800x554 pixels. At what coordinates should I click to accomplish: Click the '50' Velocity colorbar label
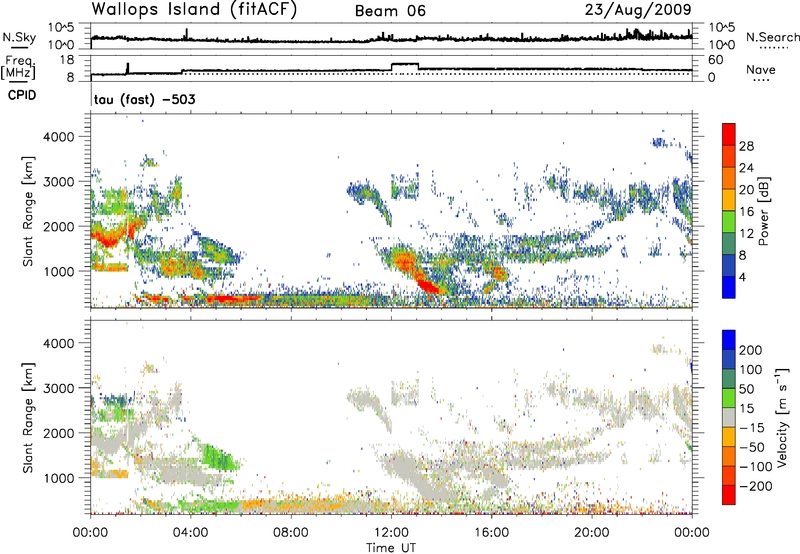746,389
